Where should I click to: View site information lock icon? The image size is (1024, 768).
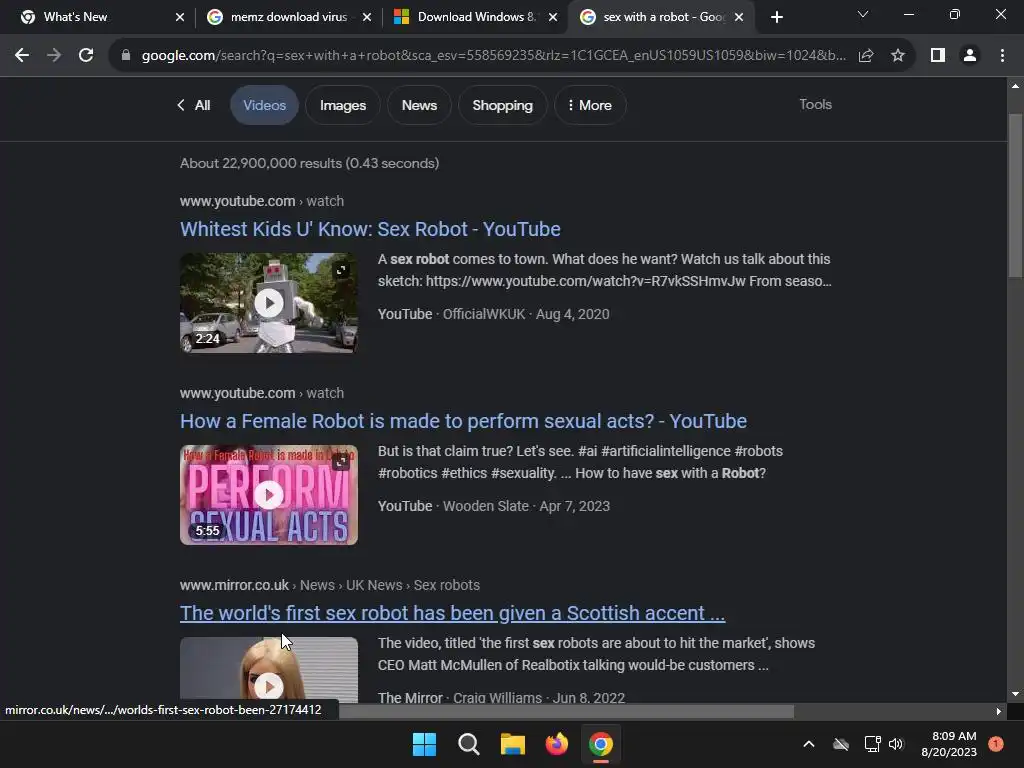pyautogui.click(x=126, y=56)
